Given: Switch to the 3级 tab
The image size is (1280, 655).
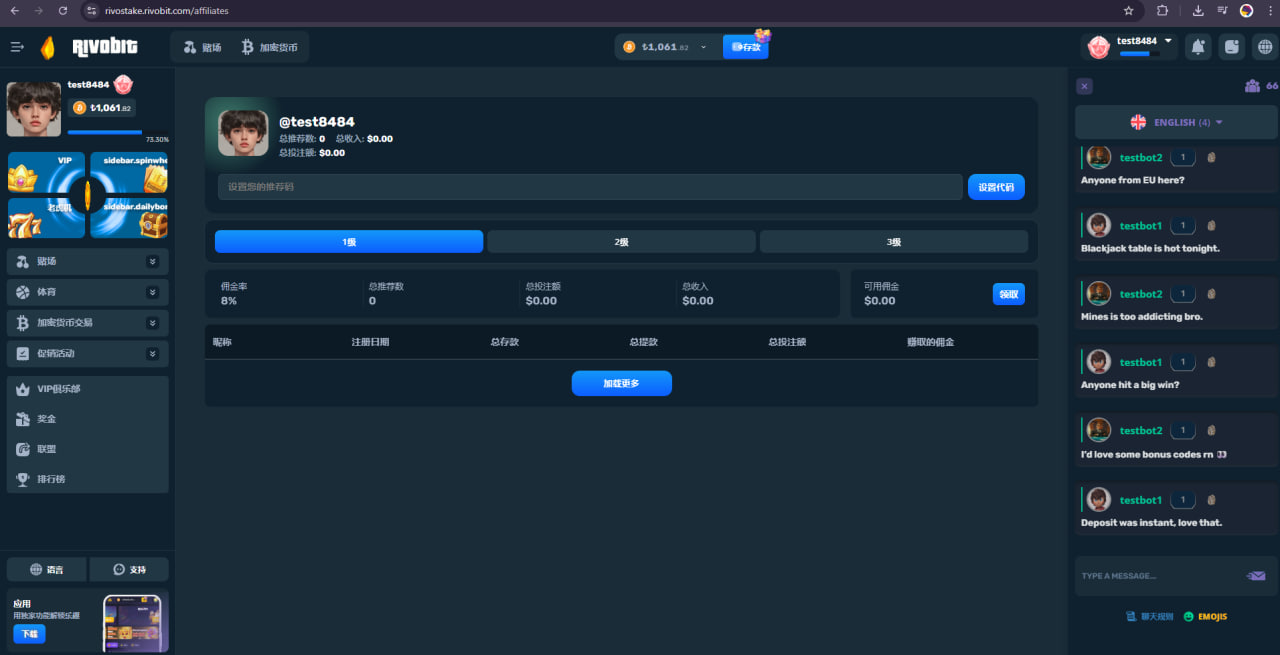Looking at the screenshot, I should tap(893, 242).
